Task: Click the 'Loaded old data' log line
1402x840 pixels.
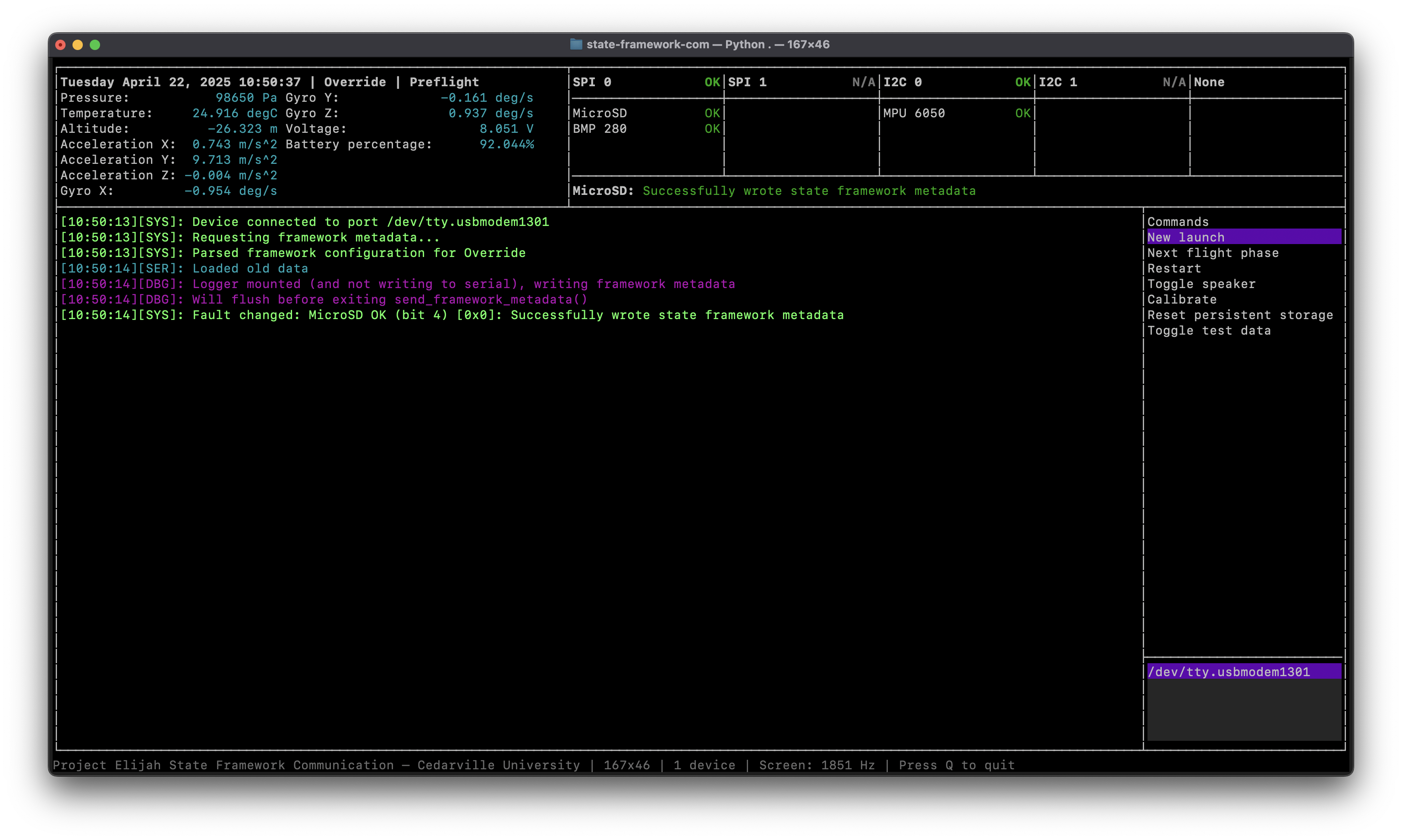Action: pos(184,268)
